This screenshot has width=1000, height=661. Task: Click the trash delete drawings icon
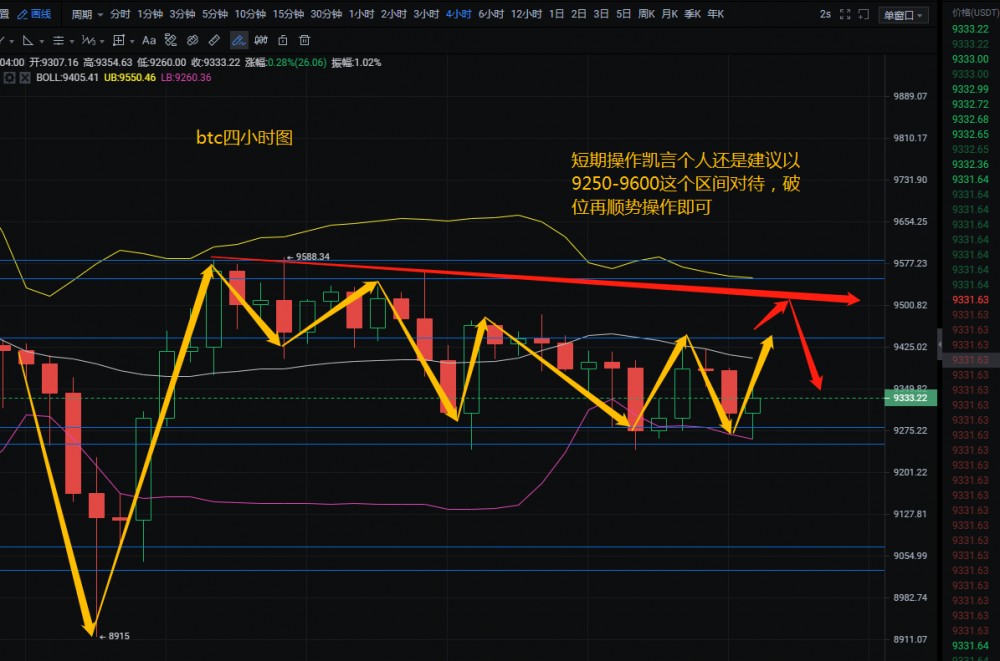304,40
